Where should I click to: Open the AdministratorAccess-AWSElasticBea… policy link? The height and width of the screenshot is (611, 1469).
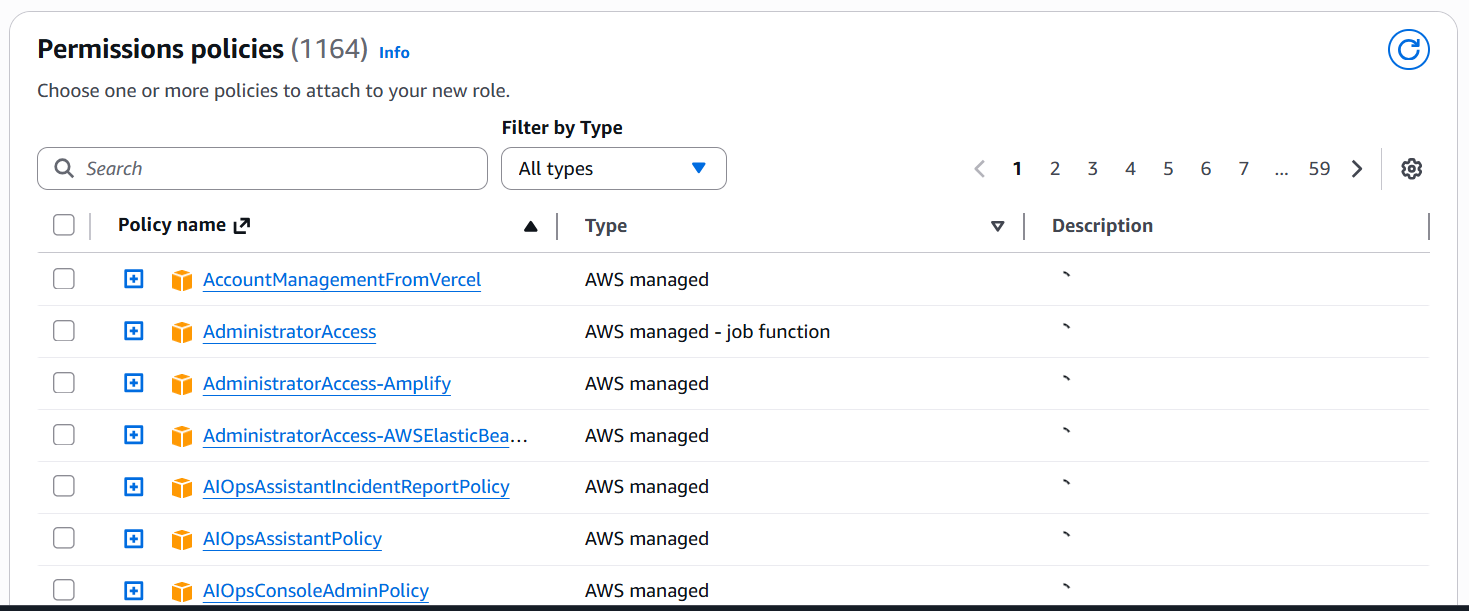click(x=366, y=436)
